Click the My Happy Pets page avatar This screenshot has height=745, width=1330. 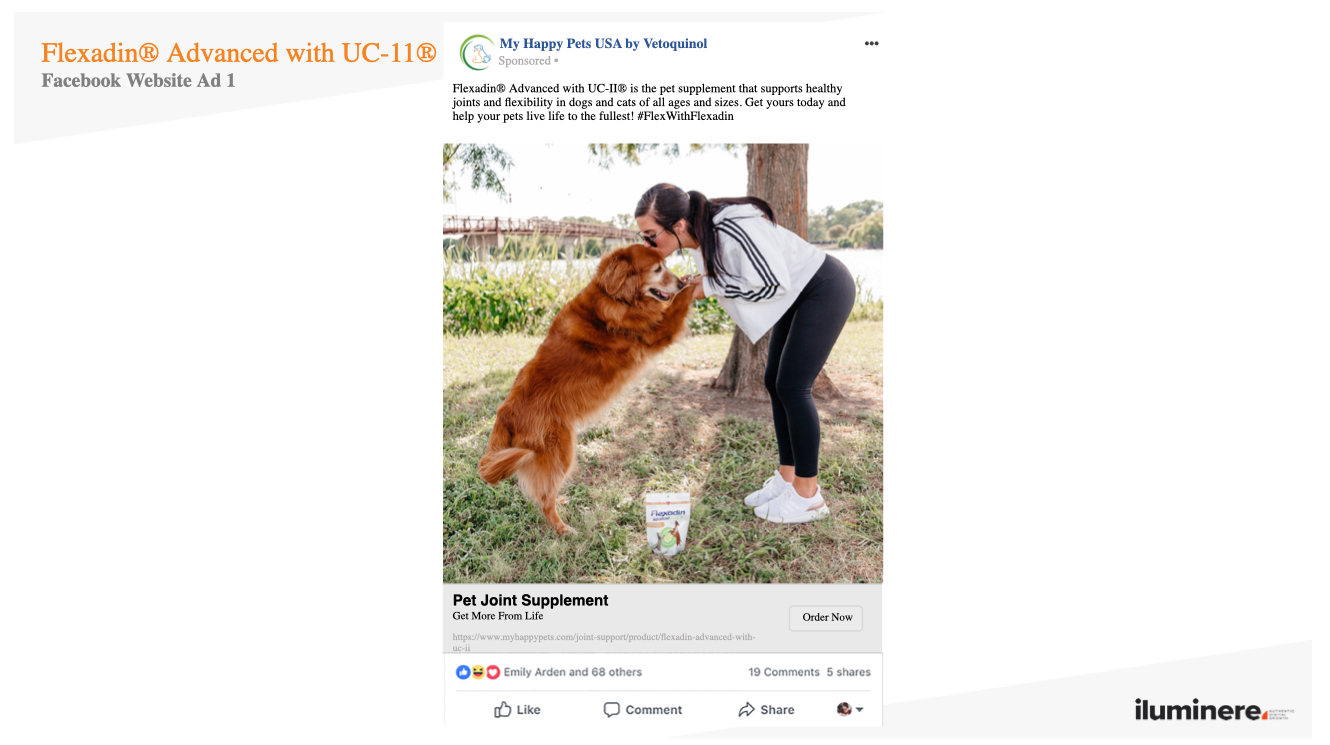pos(477,52)
